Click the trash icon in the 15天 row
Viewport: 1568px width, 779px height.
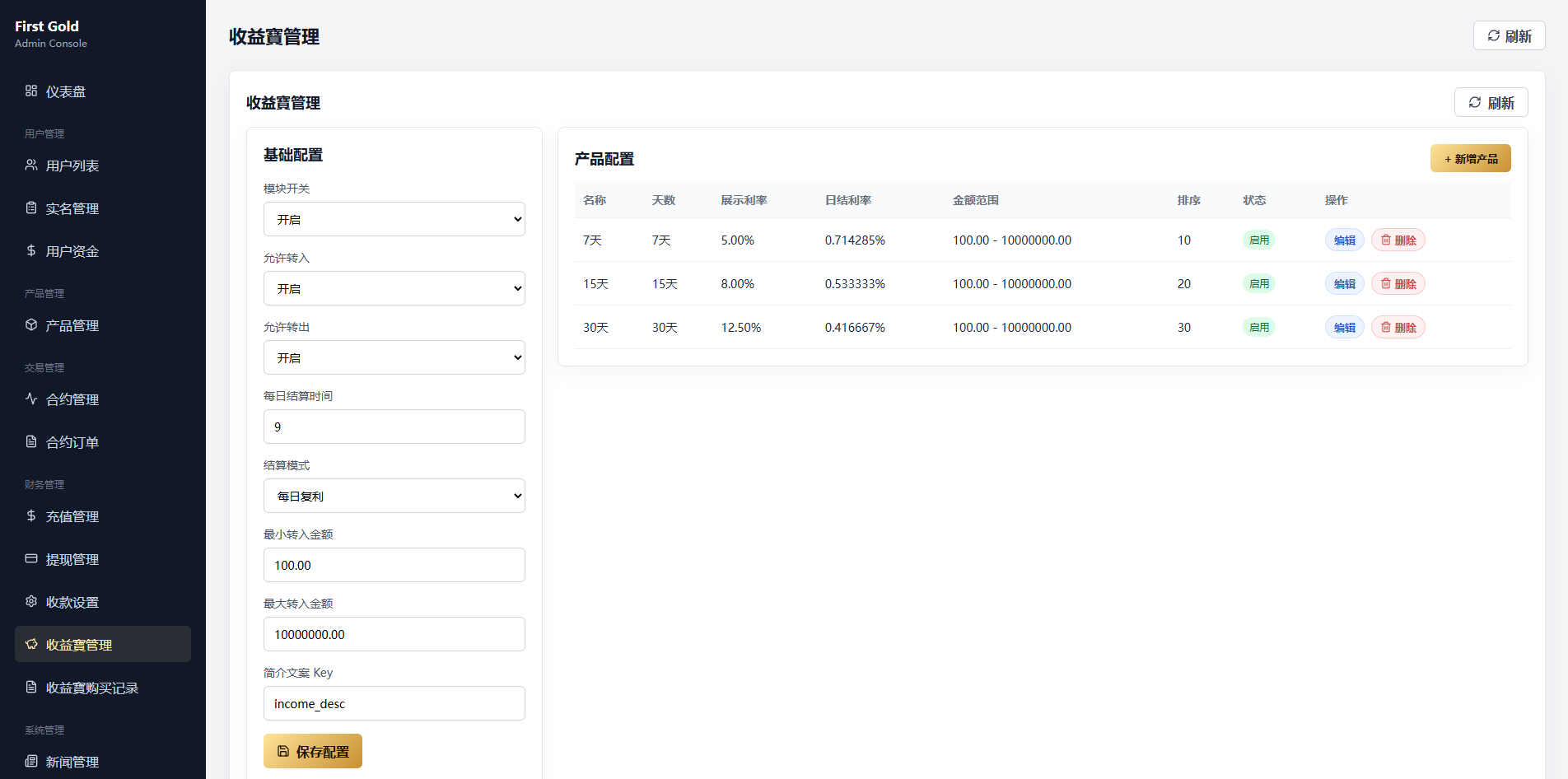(1386, 283)
